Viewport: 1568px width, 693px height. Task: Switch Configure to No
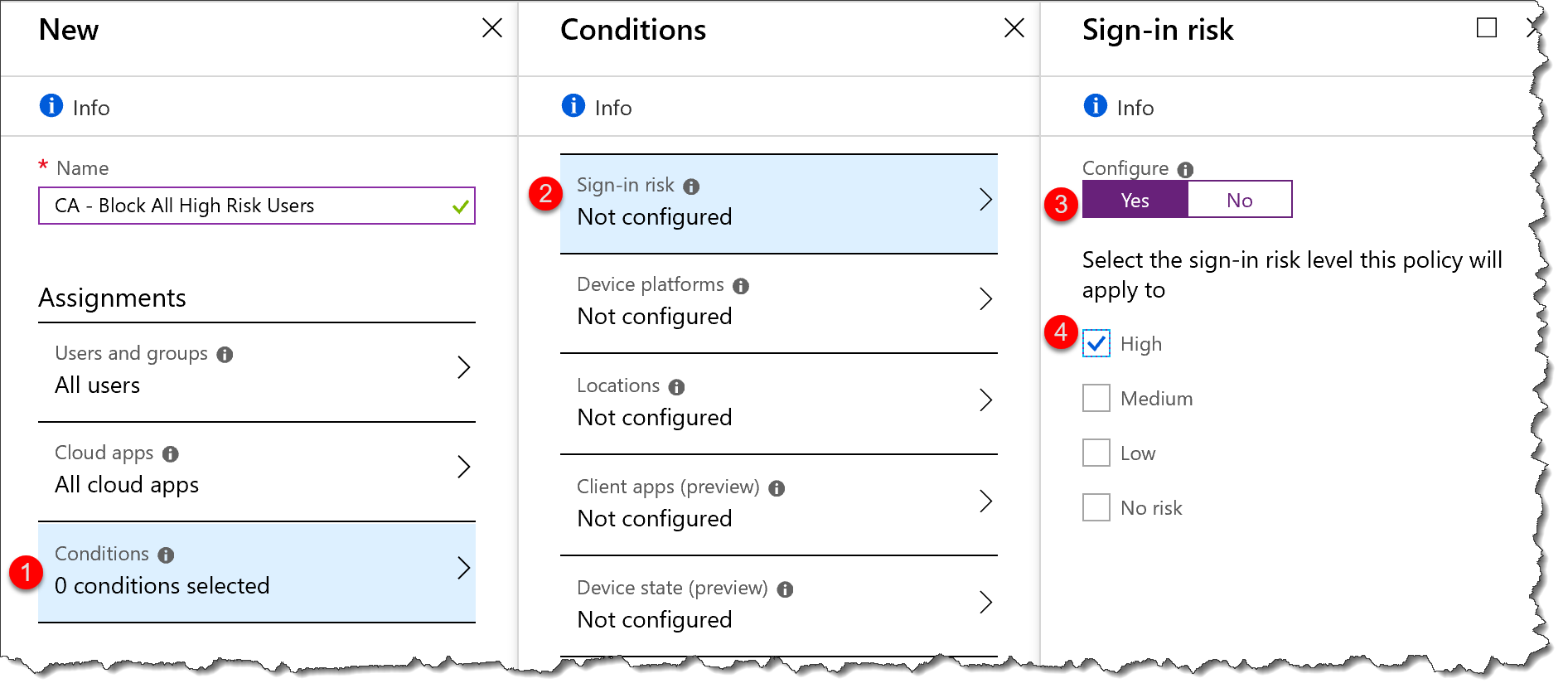1239,200
